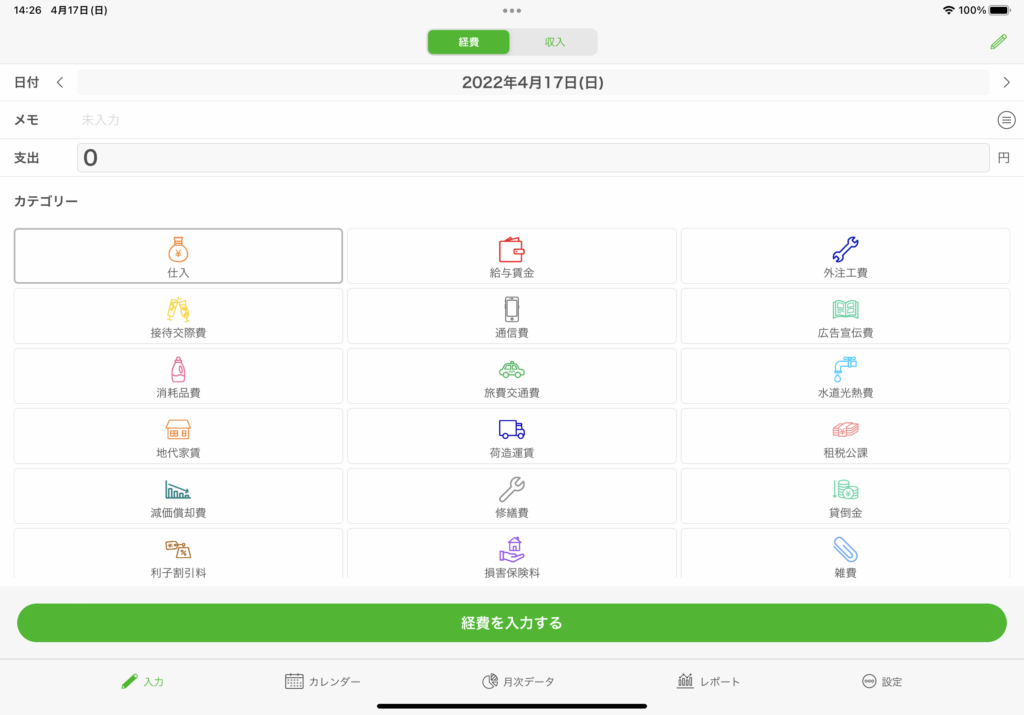Pick the 外注工賃 blue wrench category

[846, 256]
